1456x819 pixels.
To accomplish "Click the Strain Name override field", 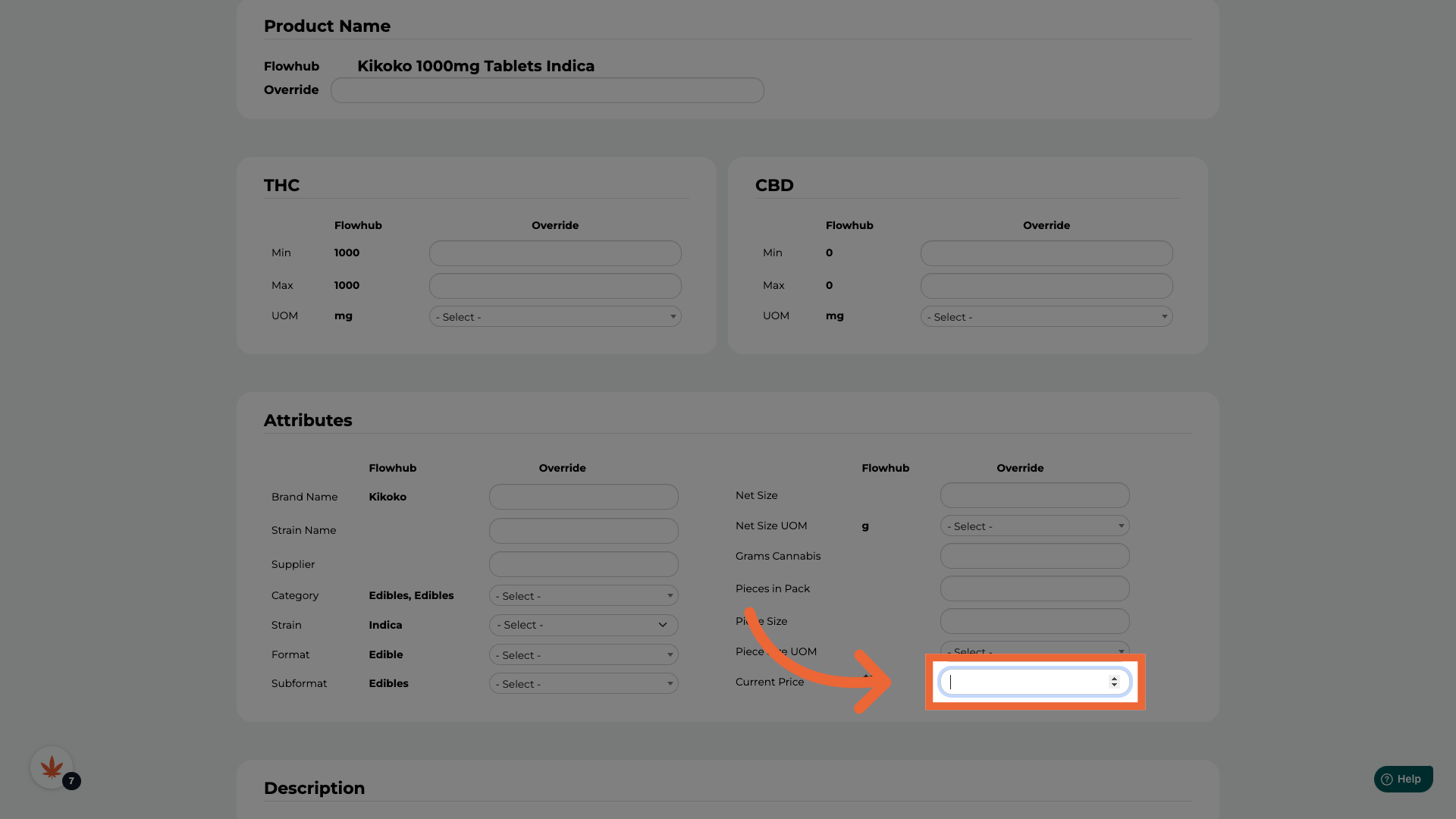I will [583, 531].
